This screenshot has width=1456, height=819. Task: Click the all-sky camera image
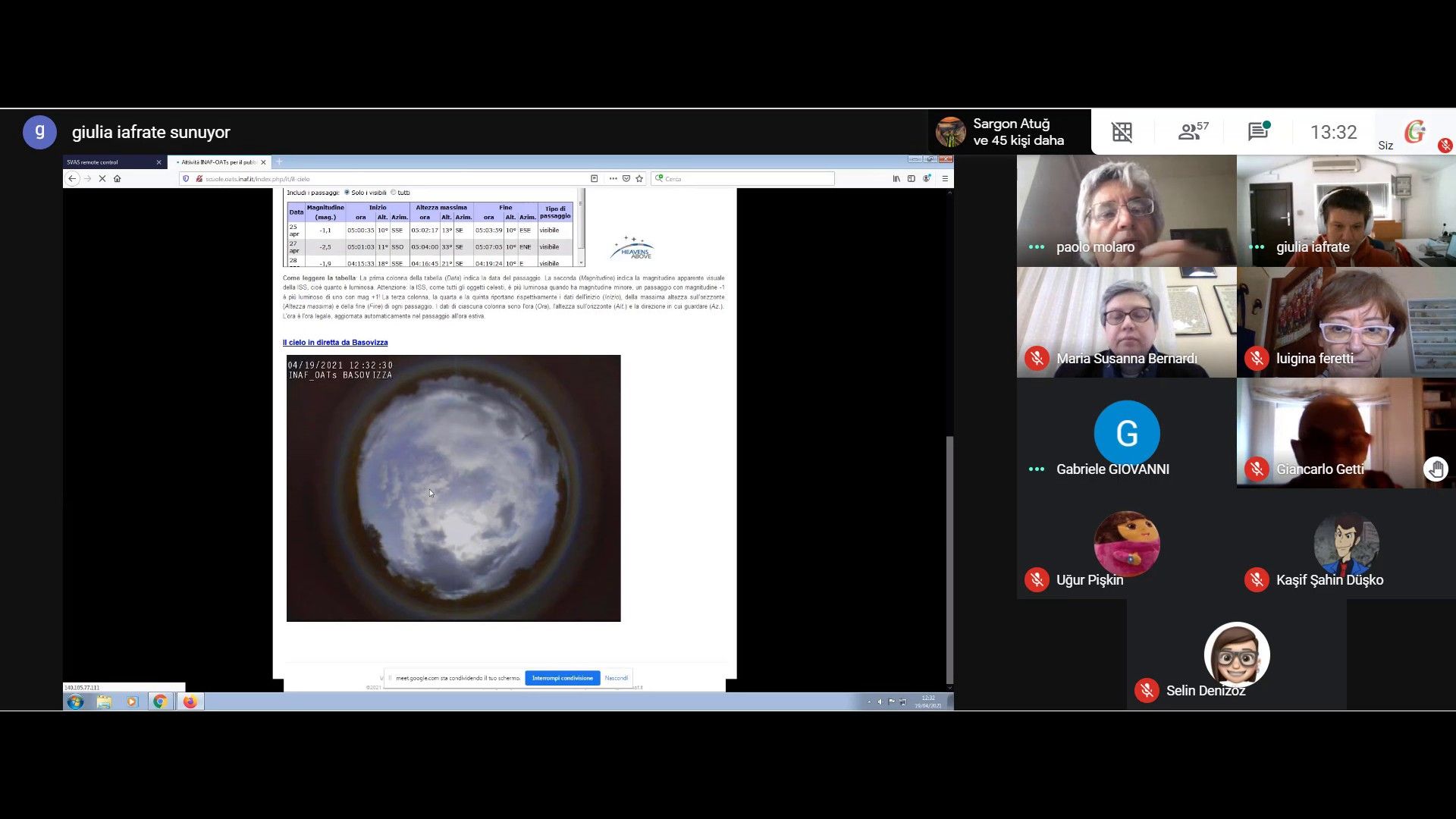click(453, 488)
